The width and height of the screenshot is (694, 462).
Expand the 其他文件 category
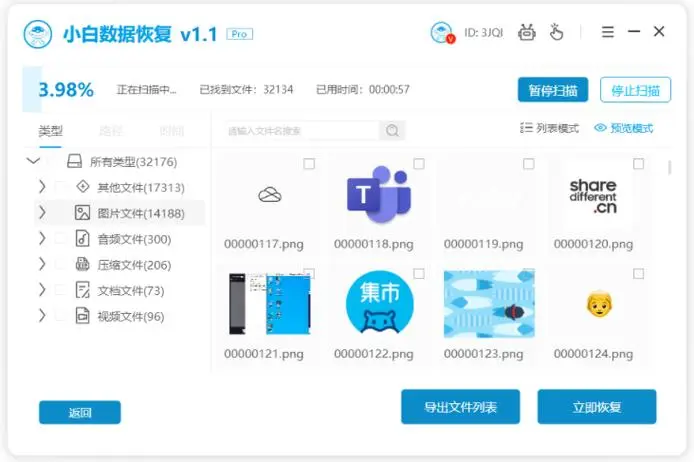pyautogui.click(x=42, y=187)
